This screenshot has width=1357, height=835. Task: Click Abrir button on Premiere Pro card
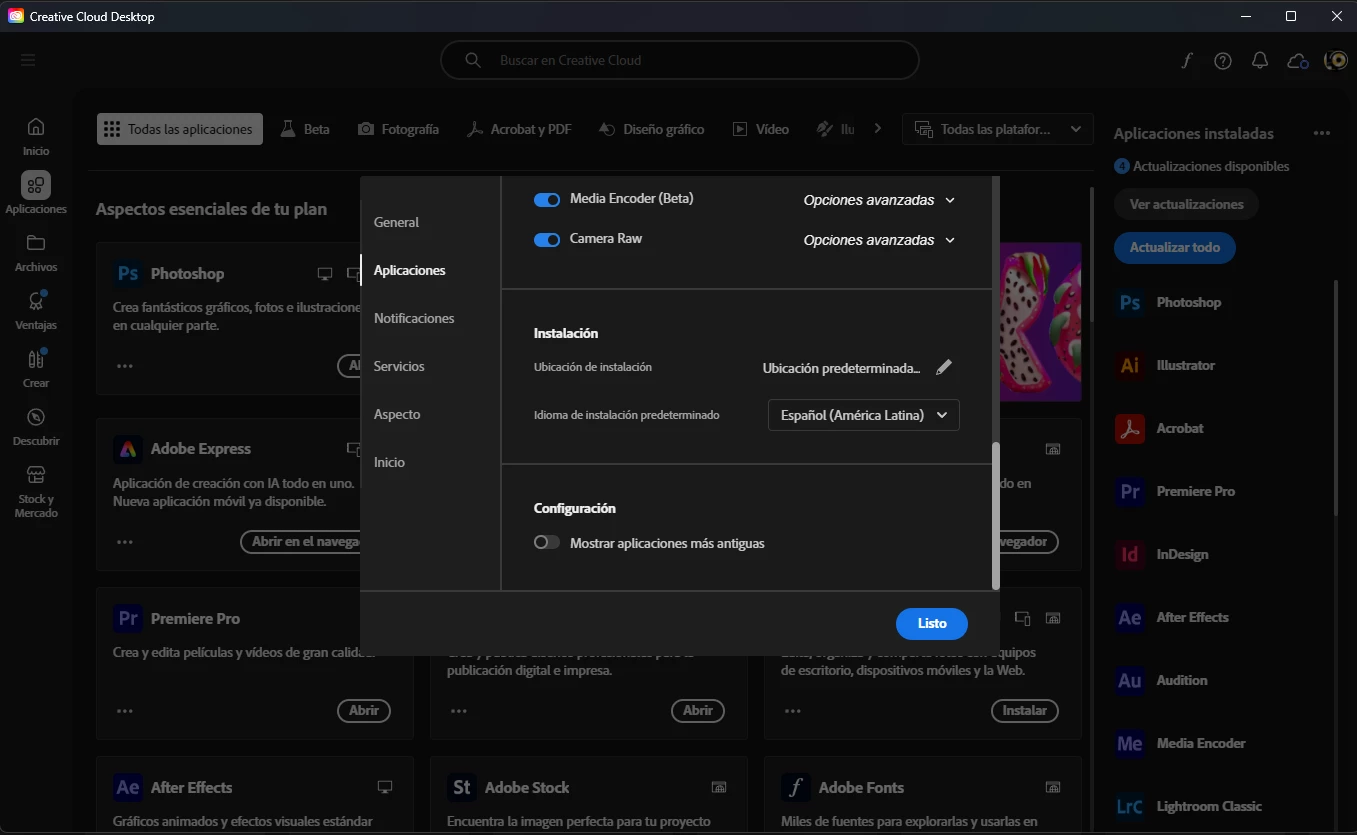(x=364, y=710)
